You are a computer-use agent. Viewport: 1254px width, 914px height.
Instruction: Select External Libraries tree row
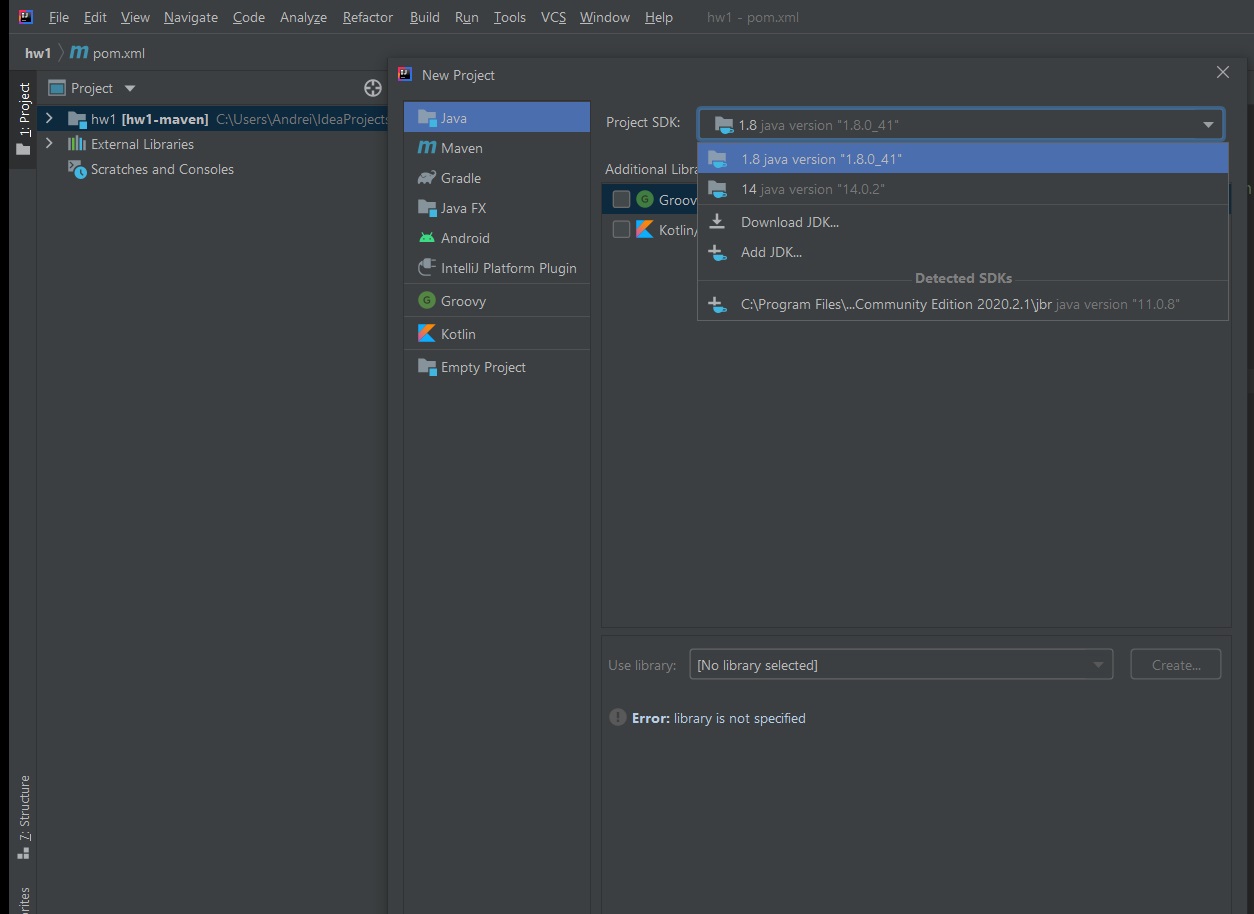pos(212,144)
